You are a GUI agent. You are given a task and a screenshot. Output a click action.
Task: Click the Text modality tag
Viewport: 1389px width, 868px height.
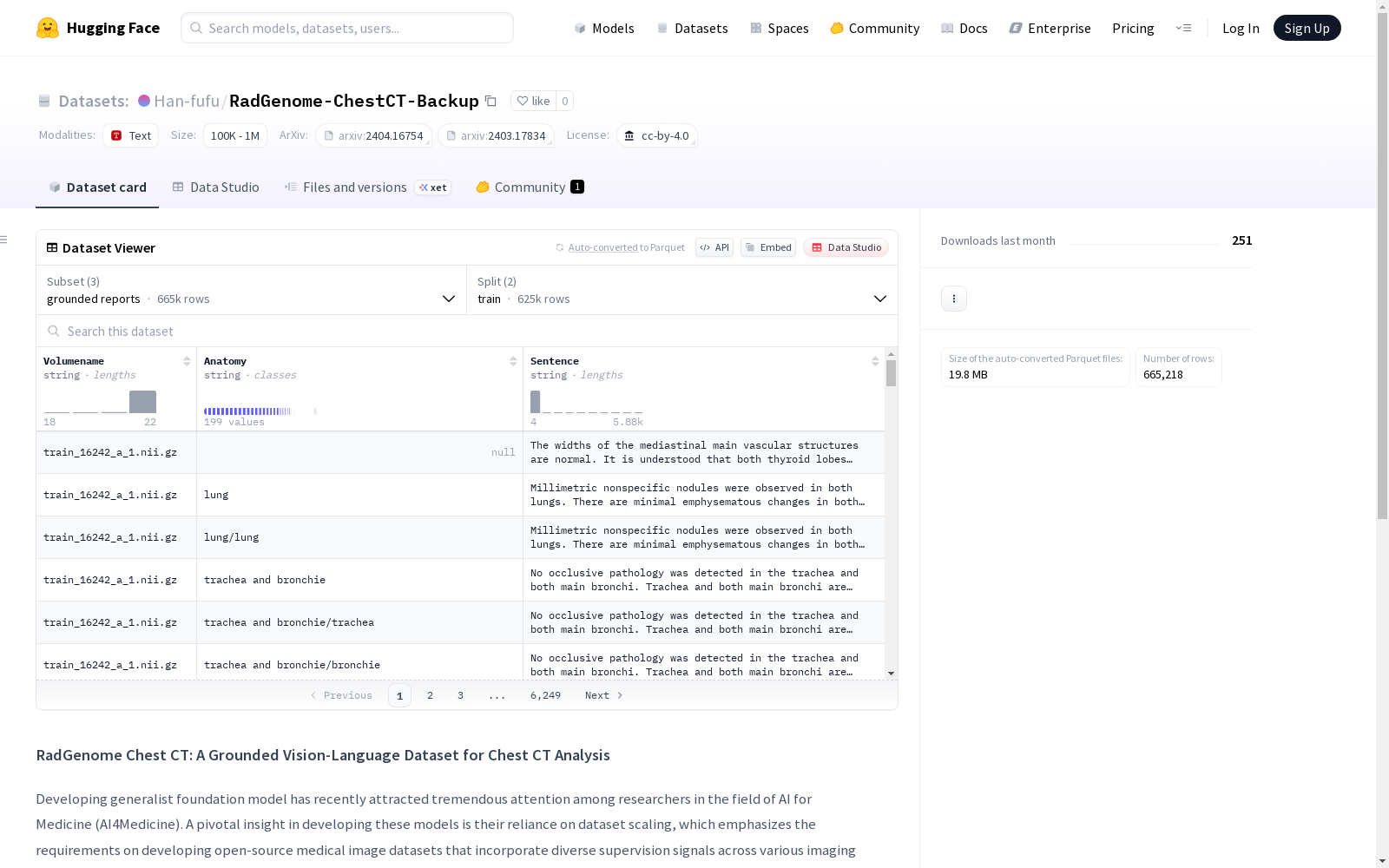coord(131,136)
